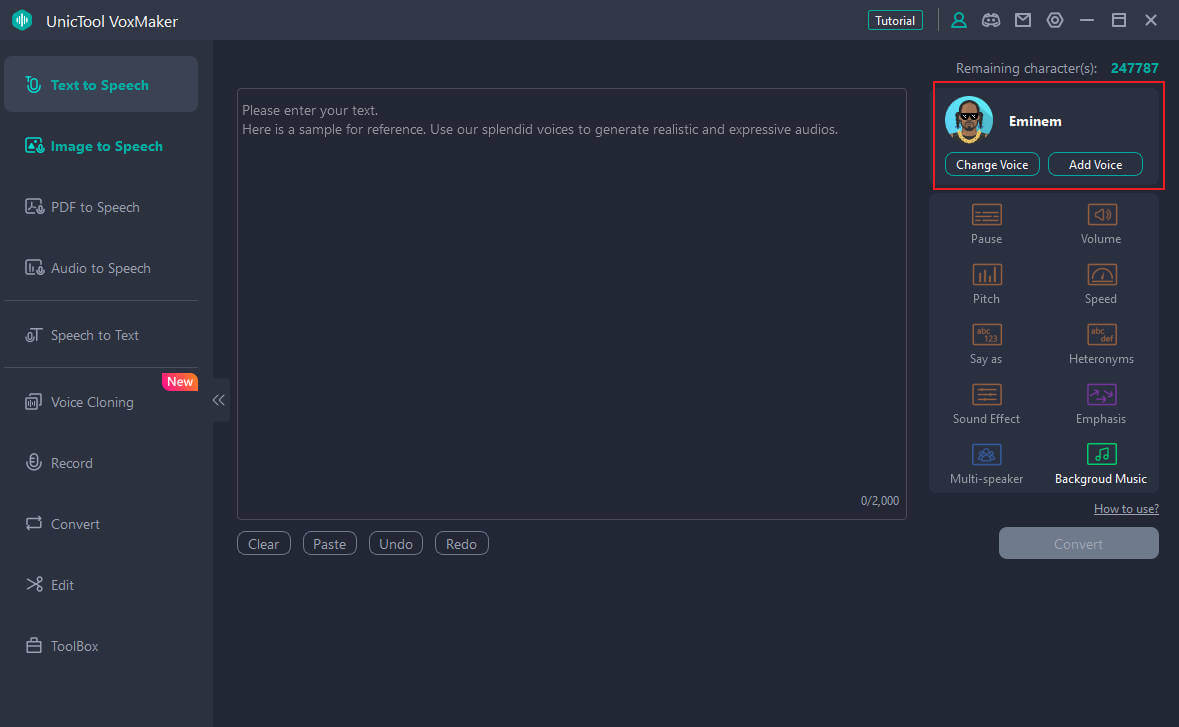The height and width of the screenshot is (727, 1179).
Task: Click the Add Voice button
Action: tap(1095, 165)
